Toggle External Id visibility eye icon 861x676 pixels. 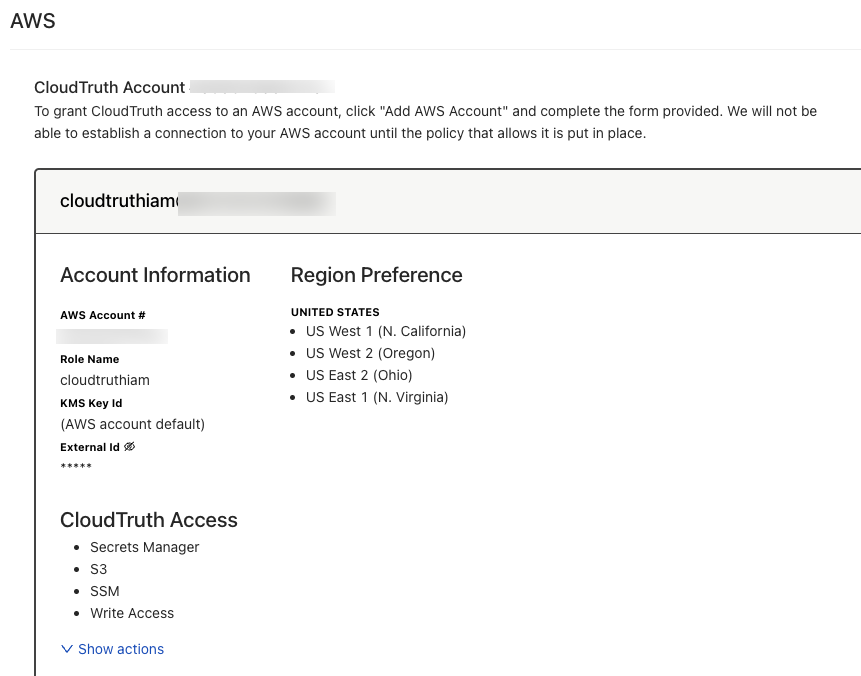[130, 446]
